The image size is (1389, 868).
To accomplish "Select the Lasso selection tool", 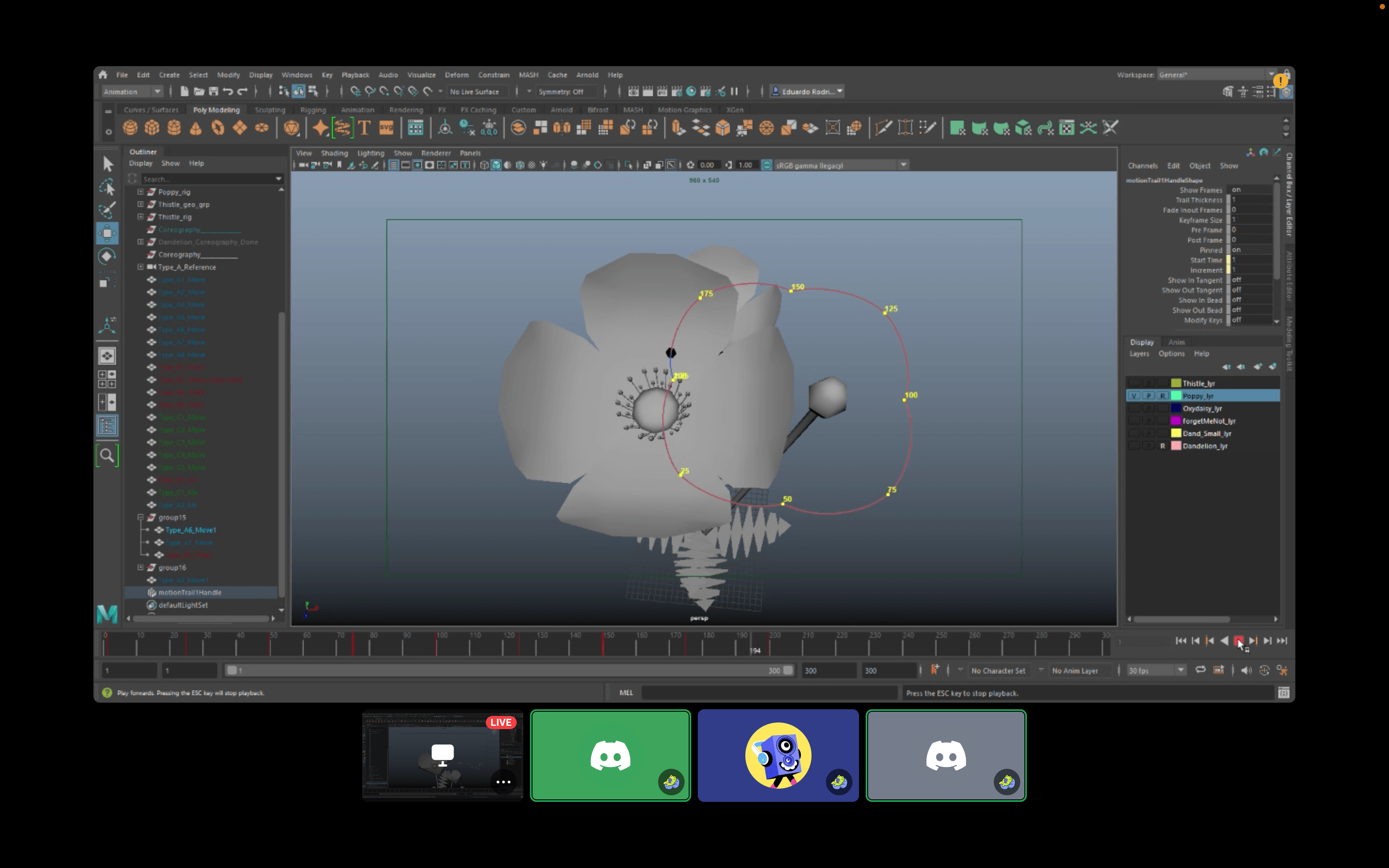I will [x=107, y=187].
